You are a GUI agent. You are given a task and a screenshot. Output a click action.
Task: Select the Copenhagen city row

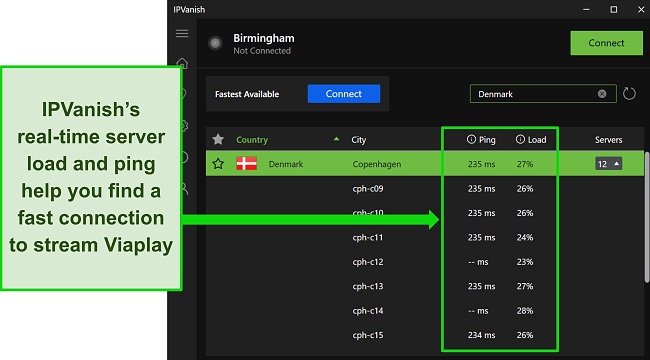424,164
